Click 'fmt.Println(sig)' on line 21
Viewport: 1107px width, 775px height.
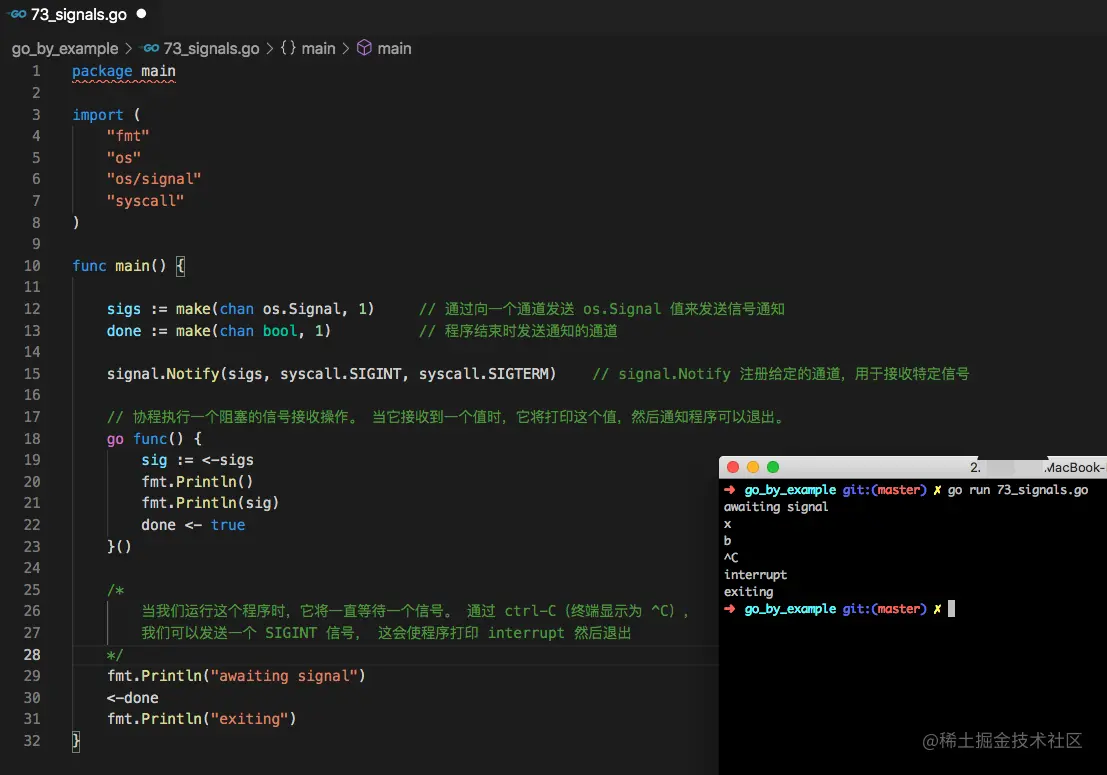point(210,503)
